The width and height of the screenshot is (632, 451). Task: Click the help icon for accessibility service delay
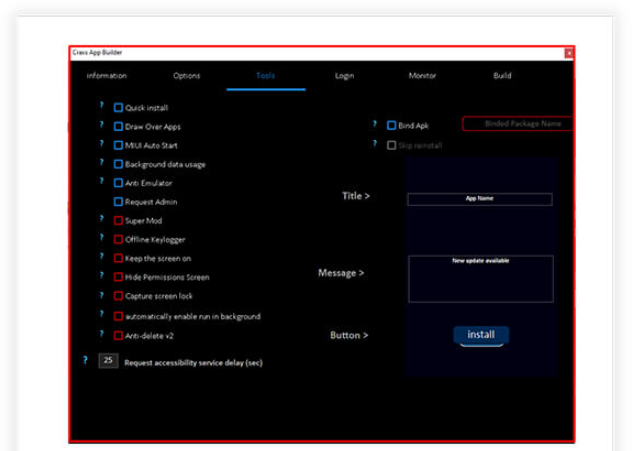[x=85, y=360]
